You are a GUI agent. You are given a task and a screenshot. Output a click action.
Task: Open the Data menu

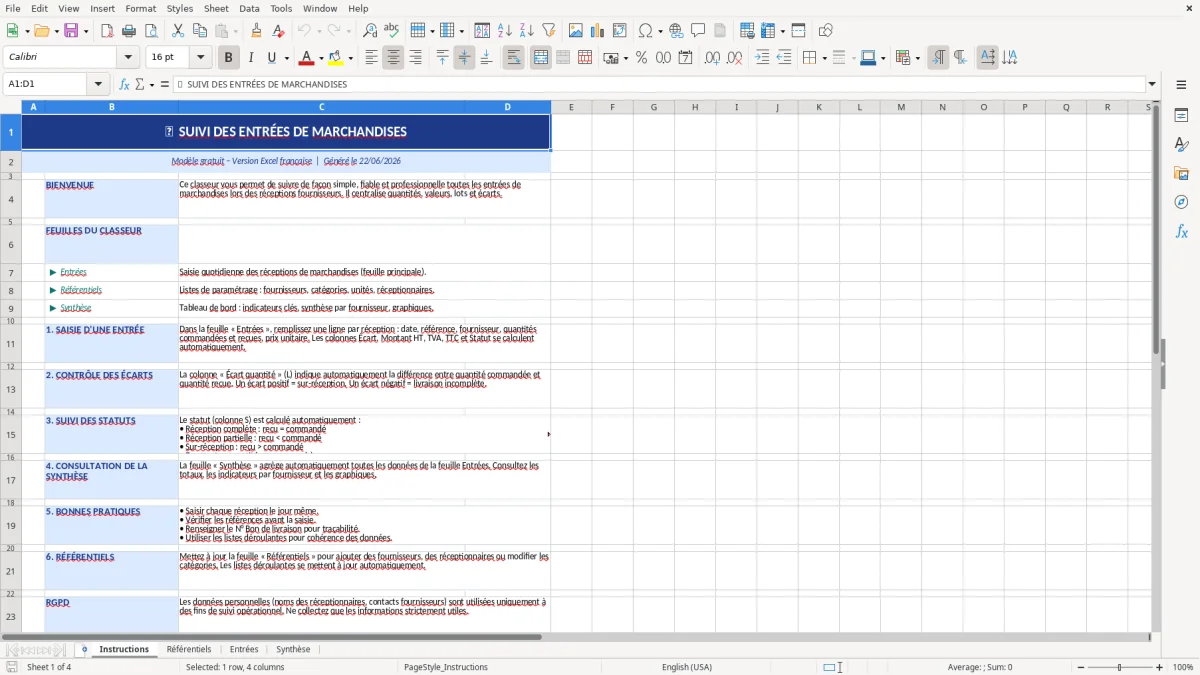click(249, 8)
